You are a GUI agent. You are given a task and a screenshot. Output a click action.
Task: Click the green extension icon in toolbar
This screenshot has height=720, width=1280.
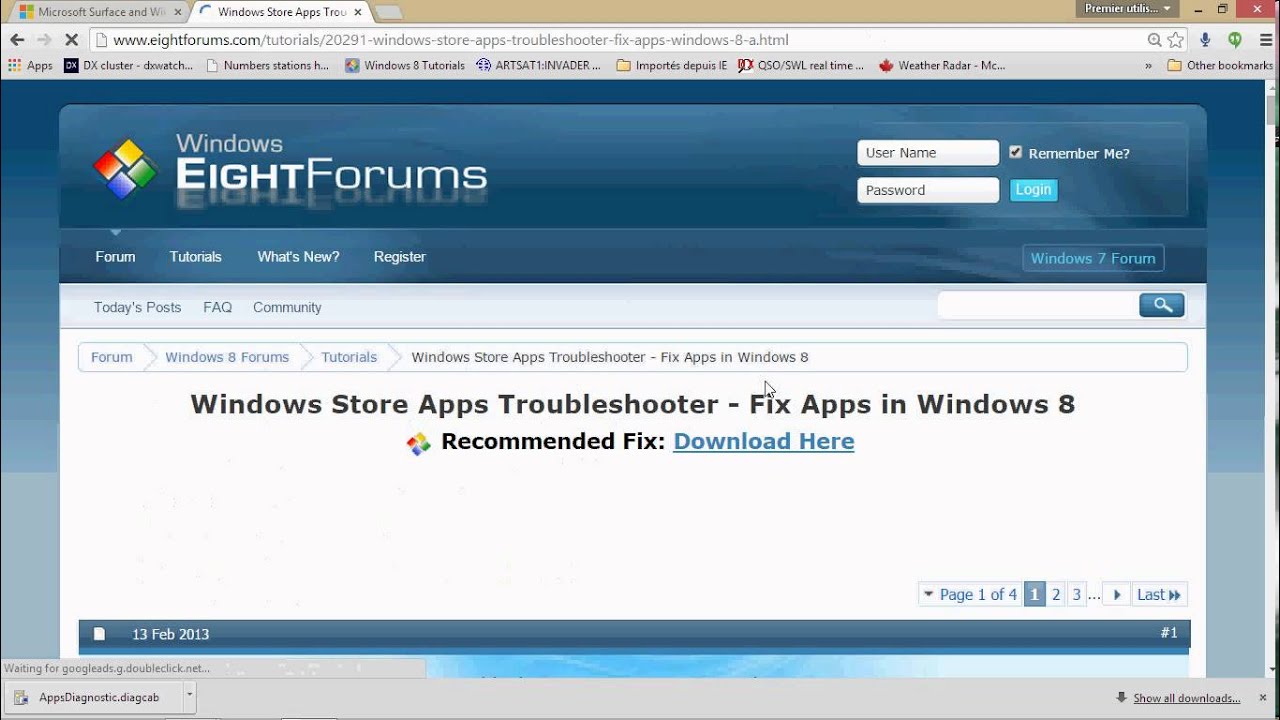pyautogui.click(x=1235, y=40)
